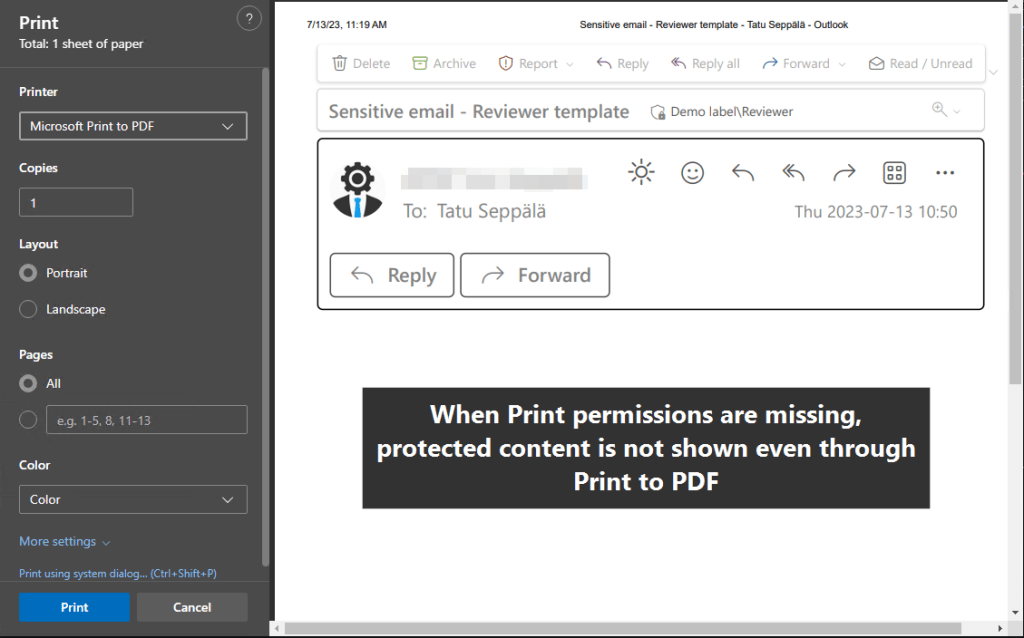Select Portrait layout orientation
Image resolution: width=1024 pixels, height=638 pixels.
pyautogui.click(x=28, y=272)
